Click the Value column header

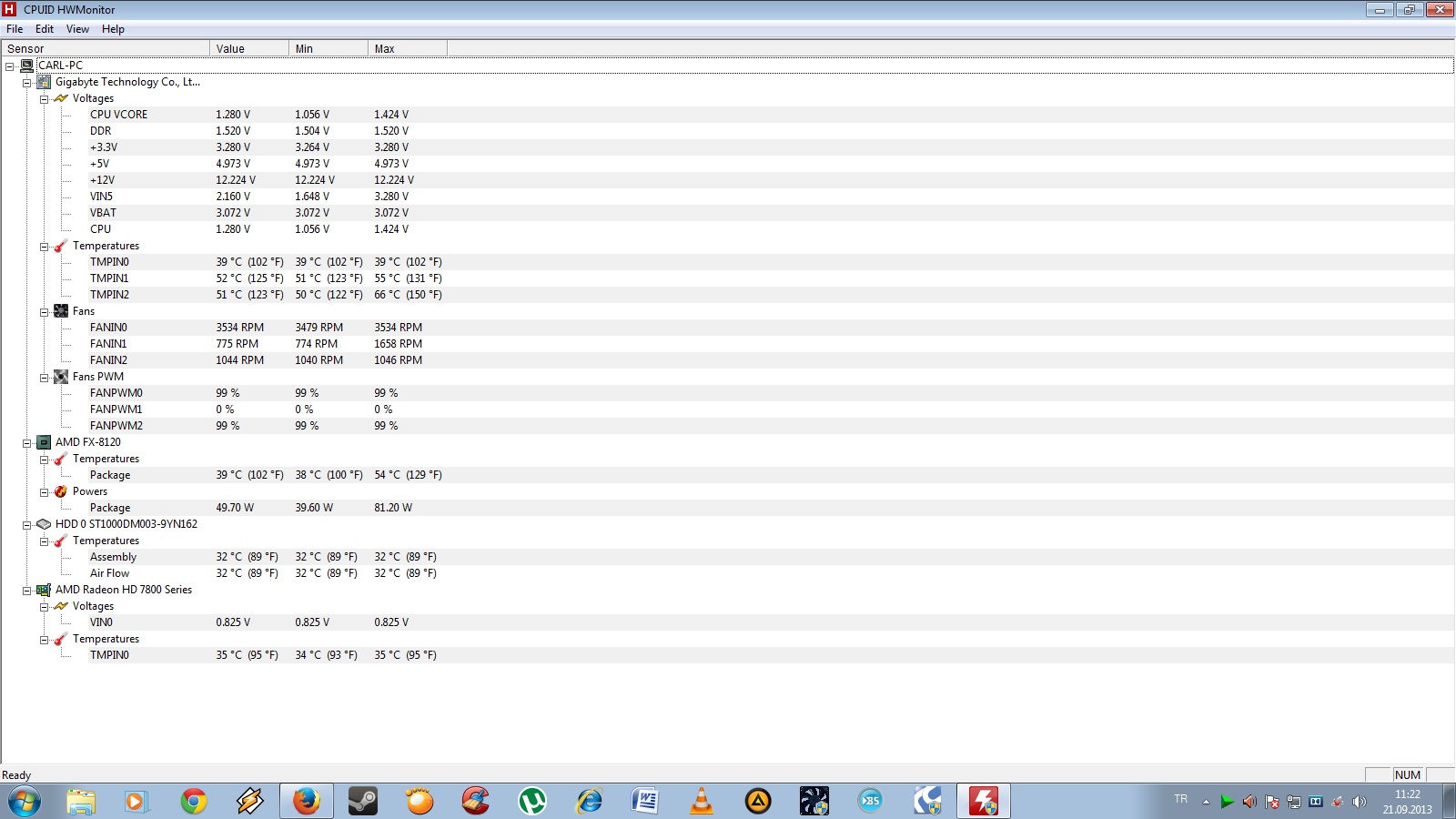click(x=249, y=48)
